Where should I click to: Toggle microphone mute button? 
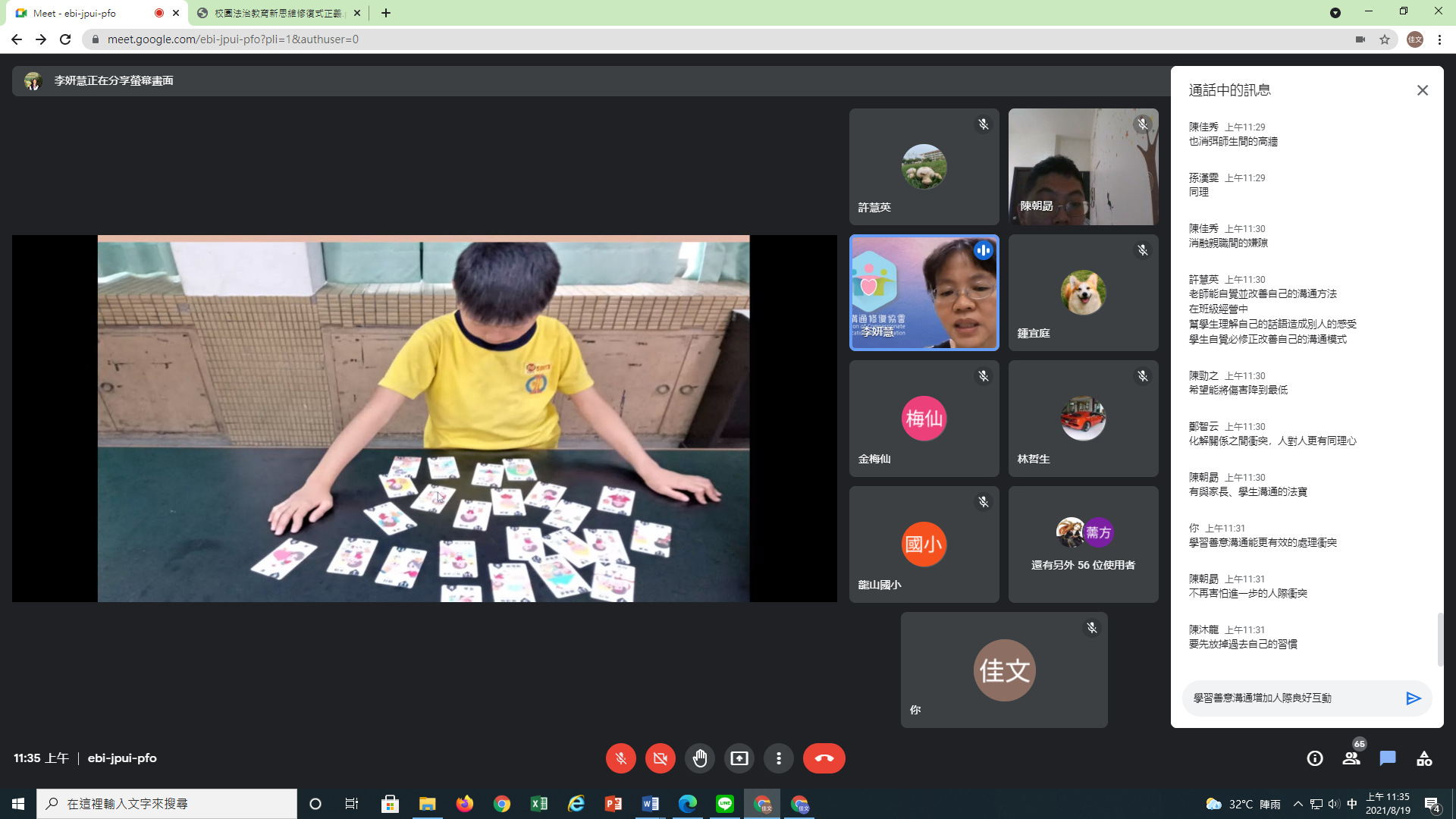click(x=620, y=758)
